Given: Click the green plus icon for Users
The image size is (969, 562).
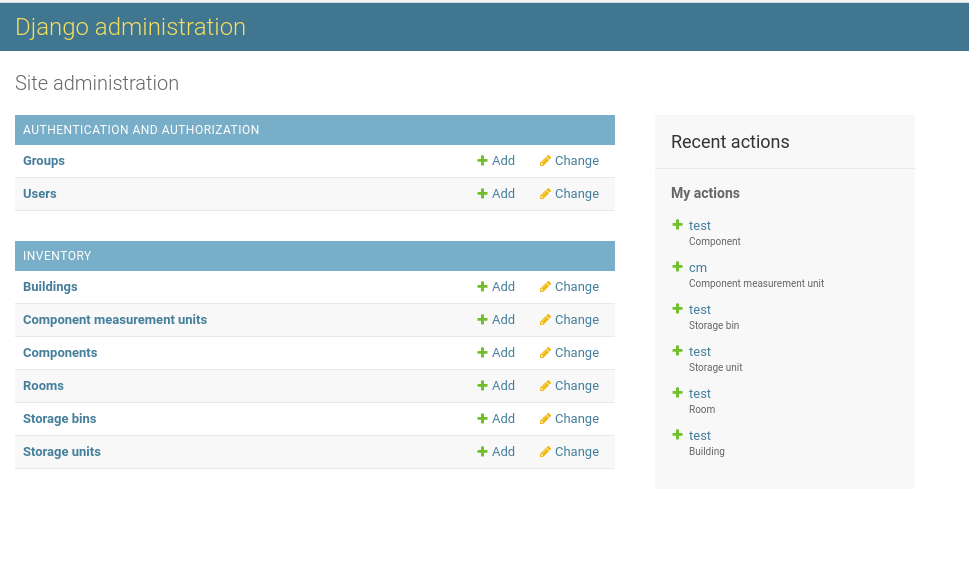Looking at the screenshot, I should click(x=482, y=194).
